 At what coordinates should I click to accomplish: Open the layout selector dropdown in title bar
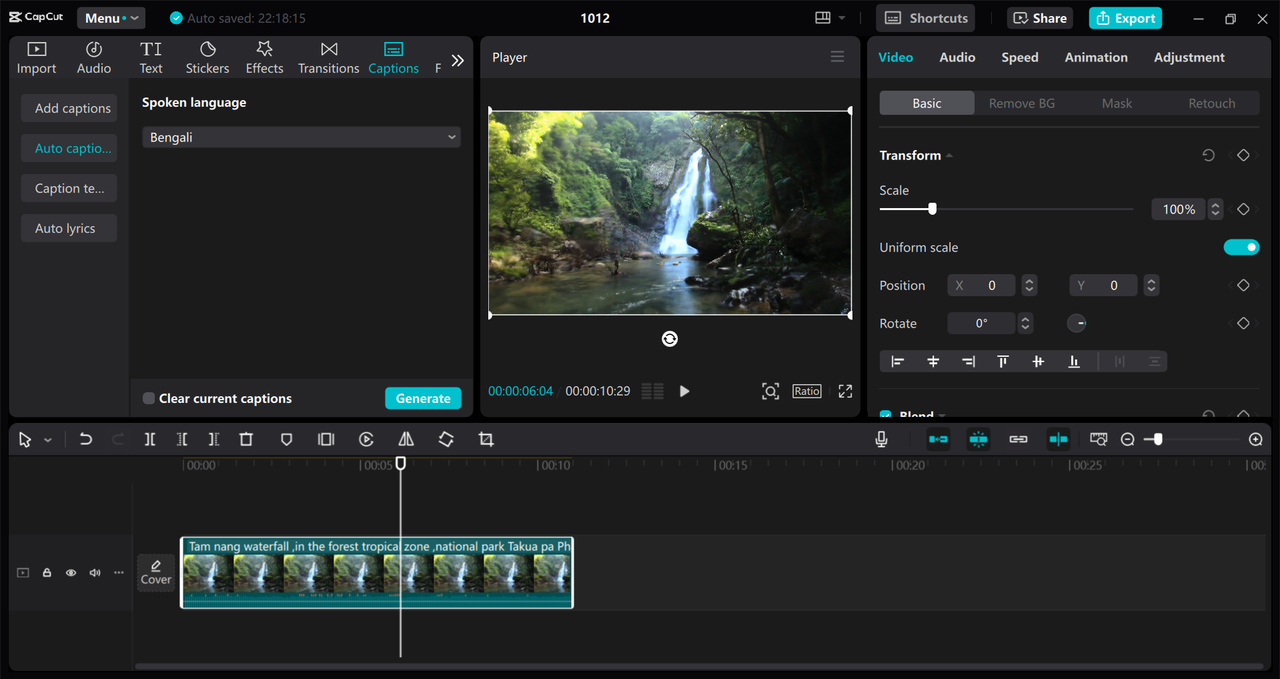(830, 18)
